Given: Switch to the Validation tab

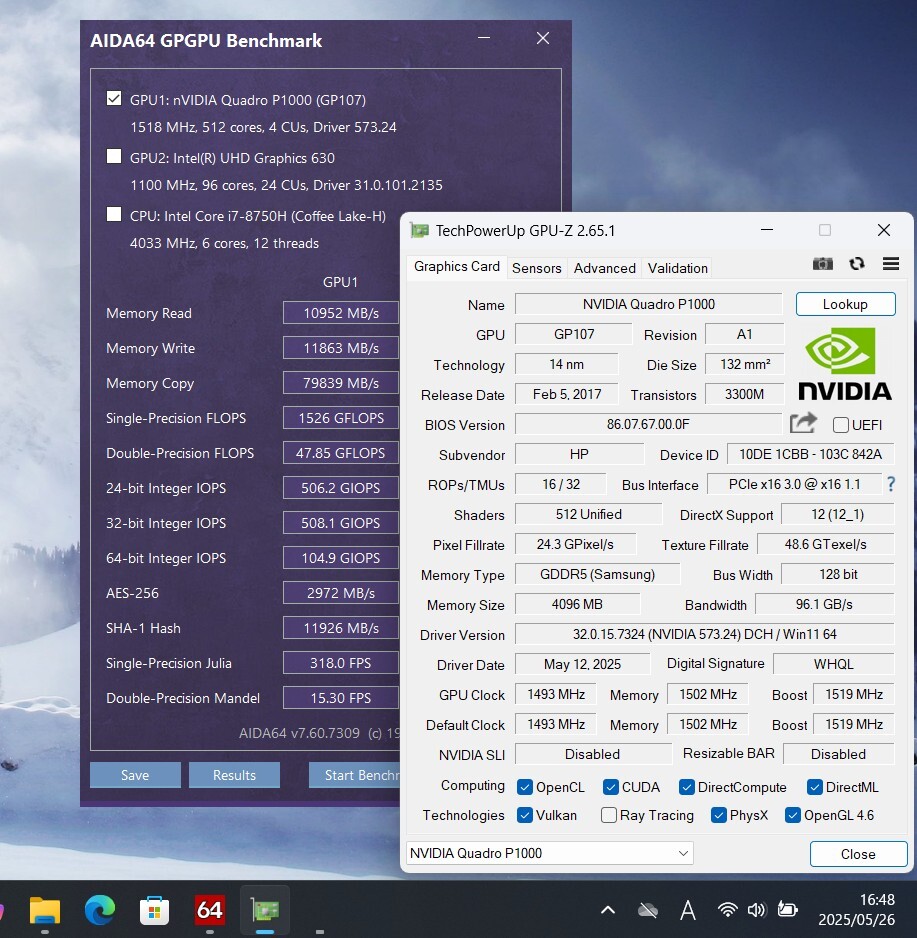Looking at the screenshot, I should tap(677, 268).
